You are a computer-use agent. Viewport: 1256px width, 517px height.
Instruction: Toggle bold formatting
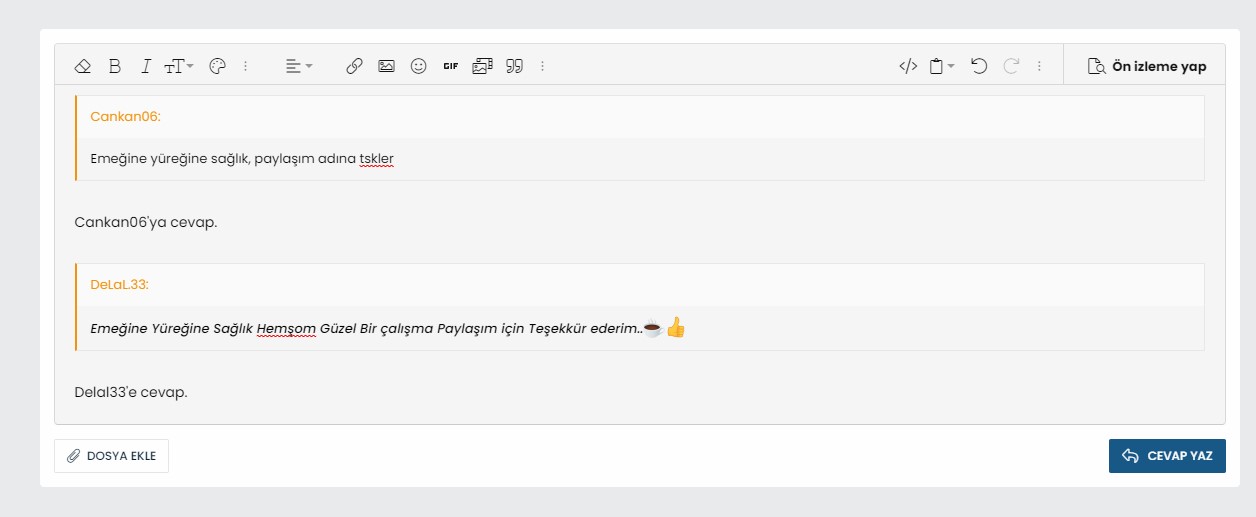pos(115,66)
